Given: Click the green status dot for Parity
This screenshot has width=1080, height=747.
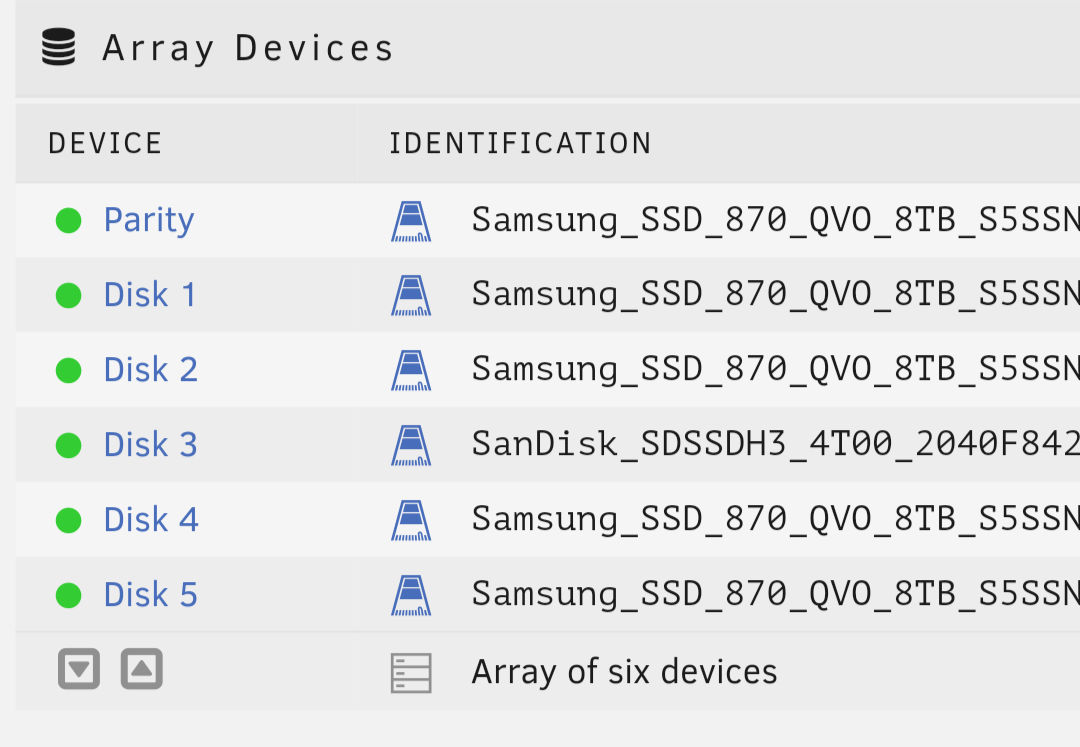Looking at the screenshot, I should pos(68,220).
